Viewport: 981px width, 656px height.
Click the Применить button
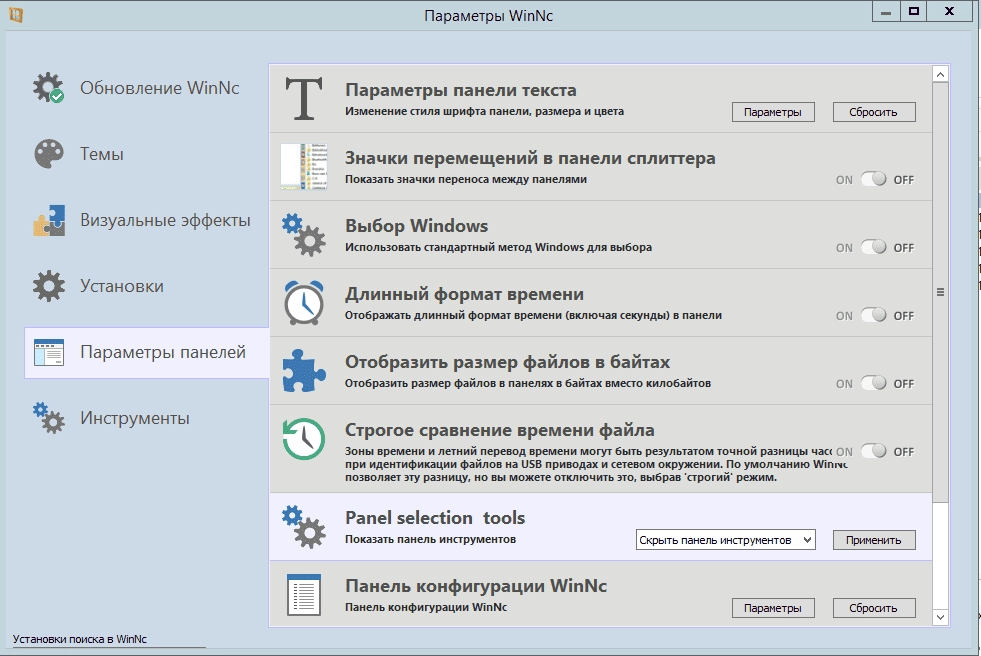pos(874,540)
